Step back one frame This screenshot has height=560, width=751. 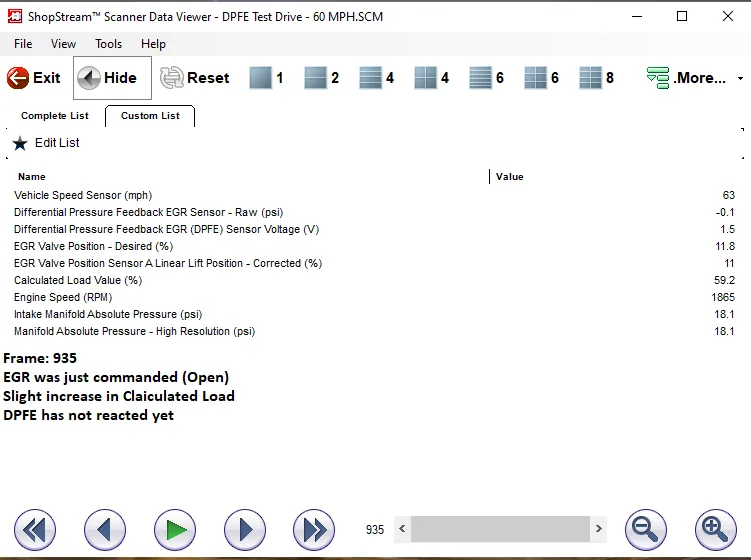[x=105, y=530]
